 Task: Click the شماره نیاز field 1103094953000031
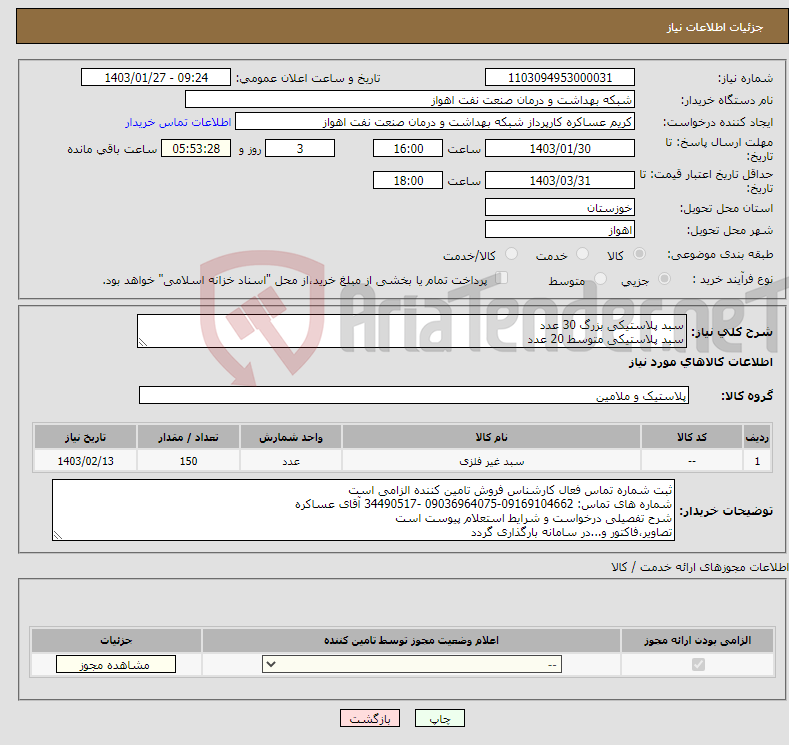560,77
